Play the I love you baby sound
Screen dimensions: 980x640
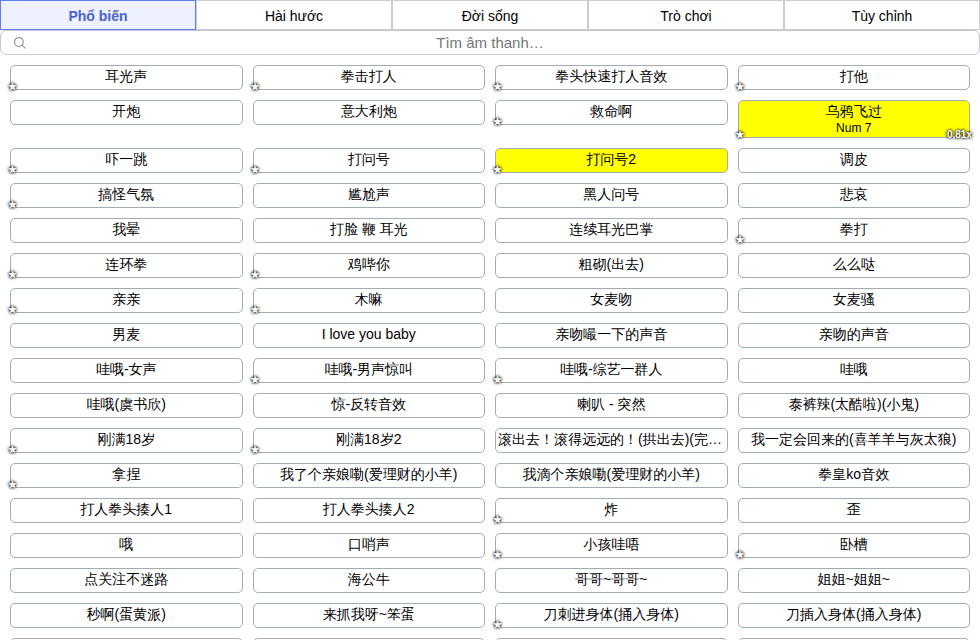coord(369,335)
